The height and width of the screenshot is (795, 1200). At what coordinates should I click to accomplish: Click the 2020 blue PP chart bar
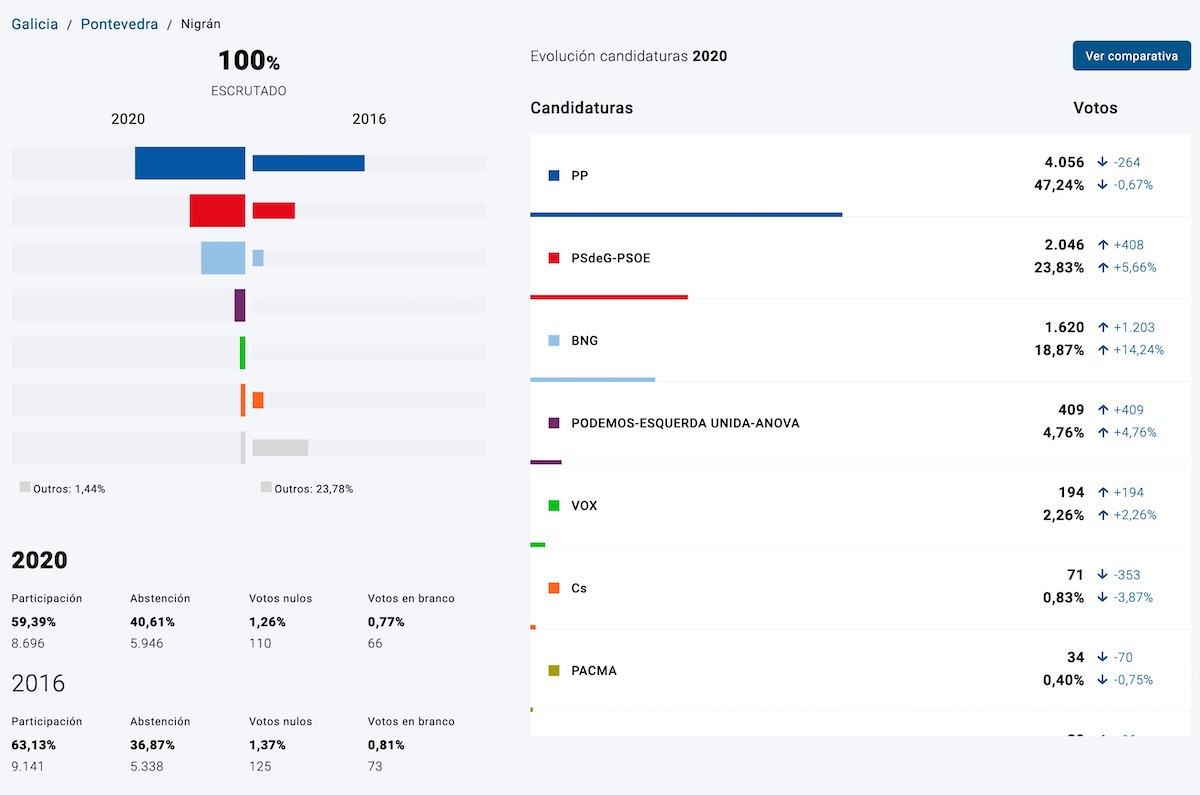click(x=190, y=163)
